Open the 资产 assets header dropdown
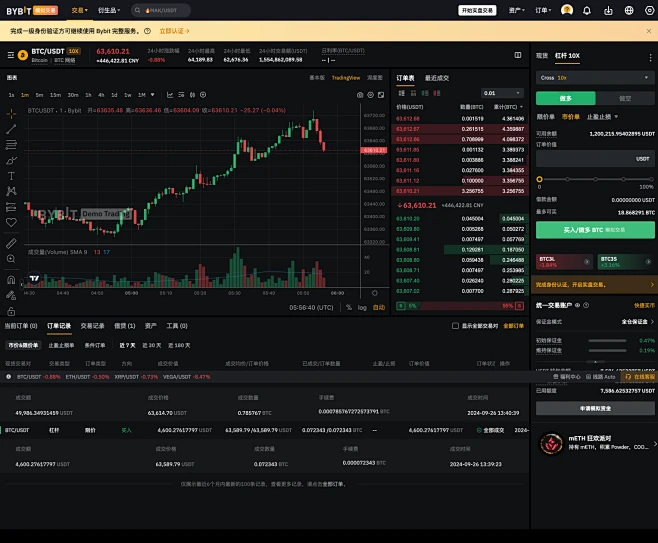Image resolution: width=658 pixels, height=543 pixels. [x=517, y=10]
